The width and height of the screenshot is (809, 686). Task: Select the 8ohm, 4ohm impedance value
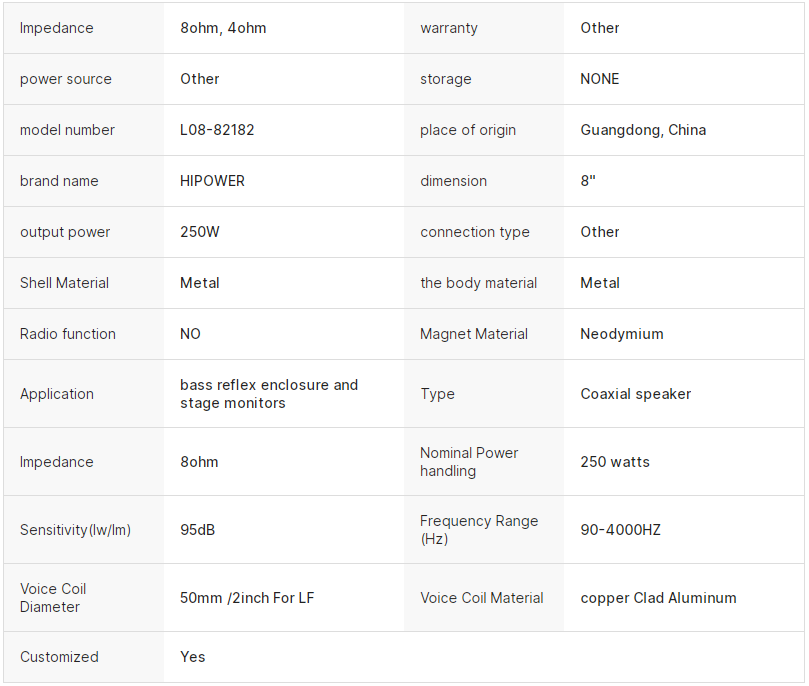coord(223,28)
